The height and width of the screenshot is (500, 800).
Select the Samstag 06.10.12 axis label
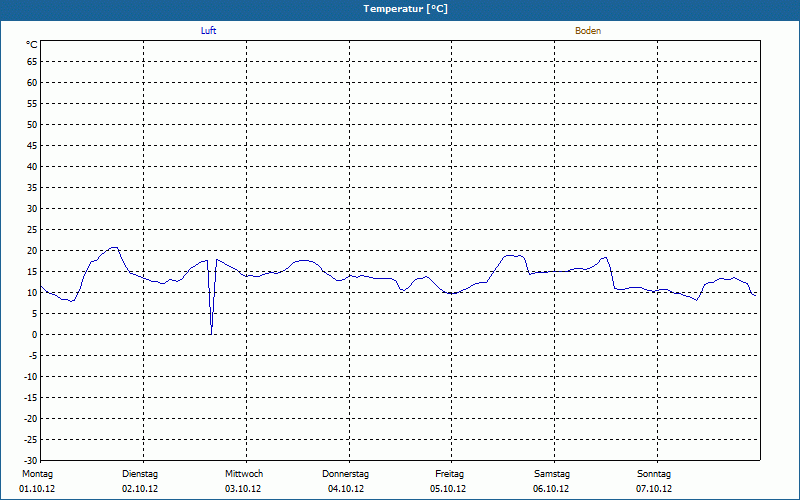click(x=551, y=481)
